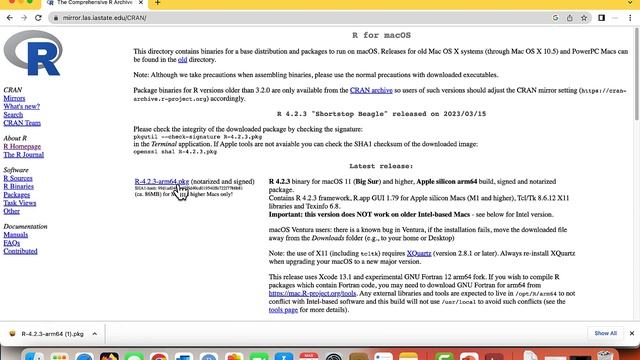
Task: Follow the 'tools page' link
Action: [x=283, y=310]
